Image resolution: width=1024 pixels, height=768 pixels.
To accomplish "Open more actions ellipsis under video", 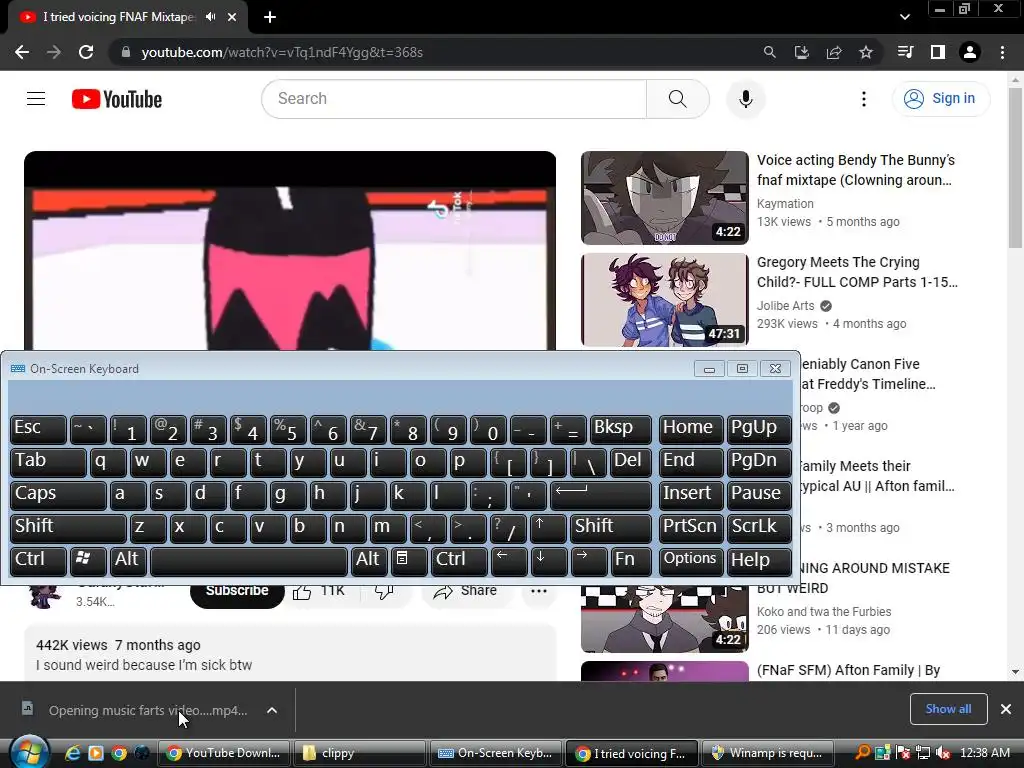I will (539, 591).
